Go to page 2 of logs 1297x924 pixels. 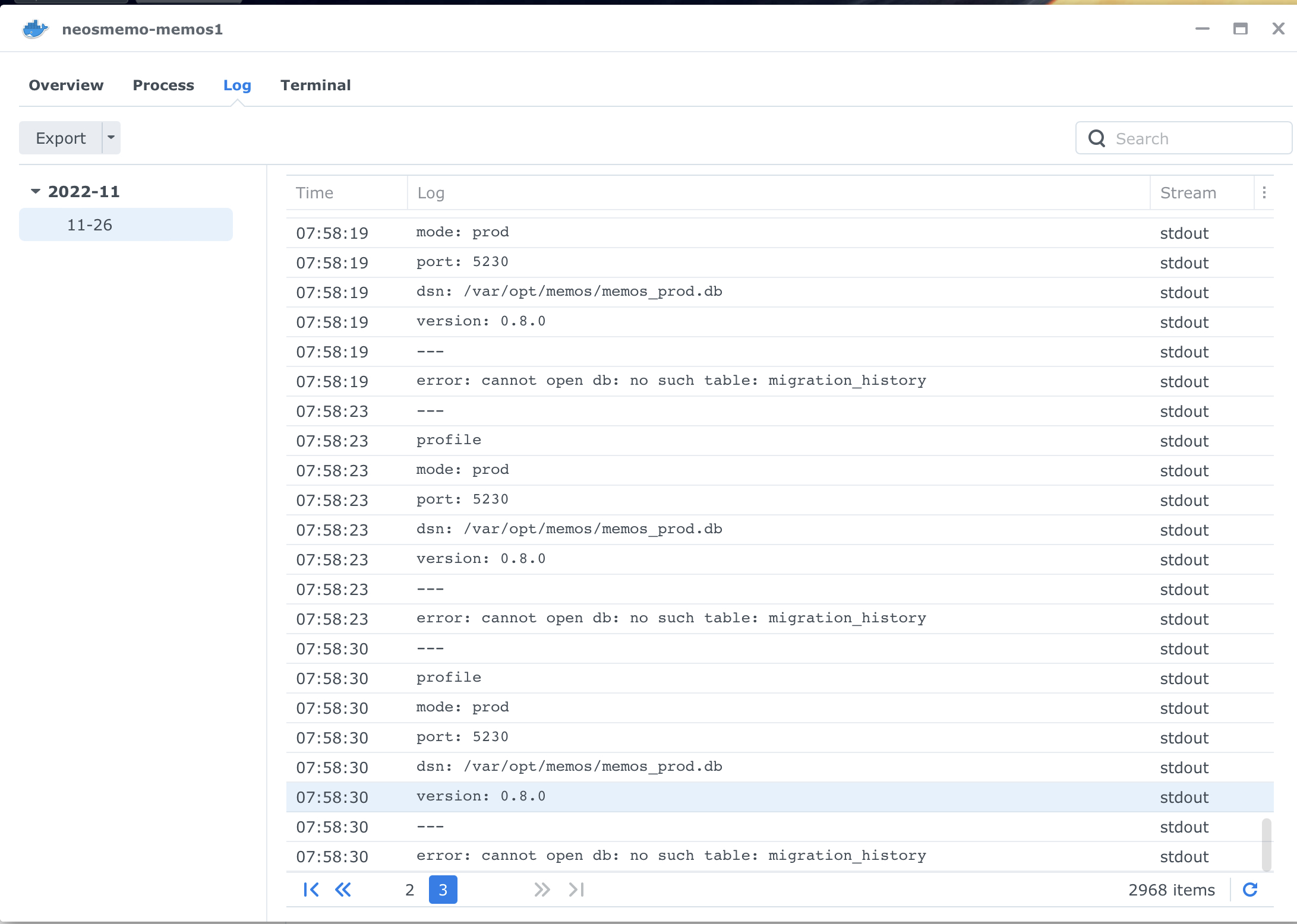pos(409,890)
